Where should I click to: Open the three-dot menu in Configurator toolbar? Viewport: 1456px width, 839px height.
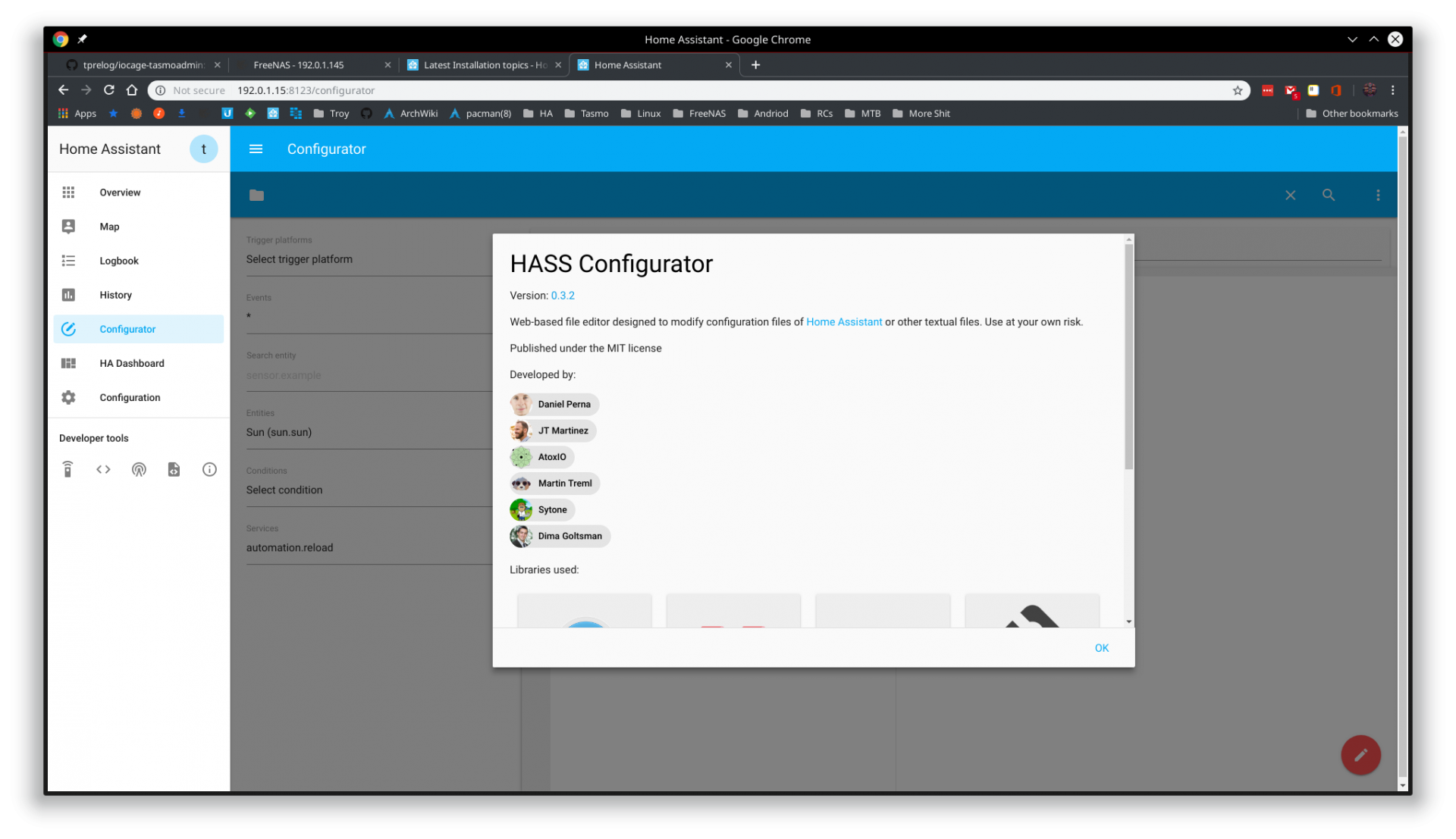[x=1378, y=196]
